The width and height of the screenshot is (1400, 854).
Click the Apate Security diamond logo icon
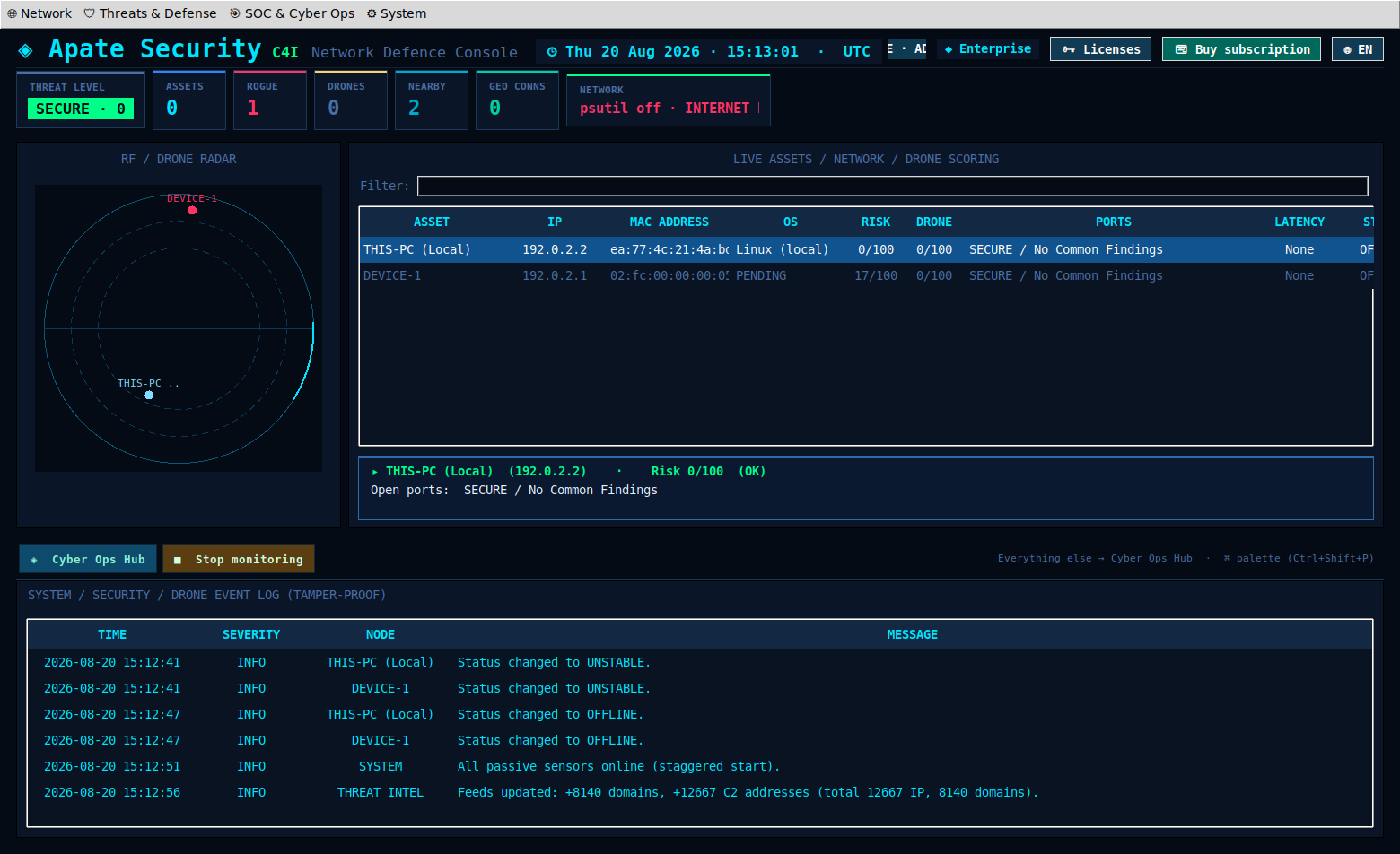tap(26, 50)
